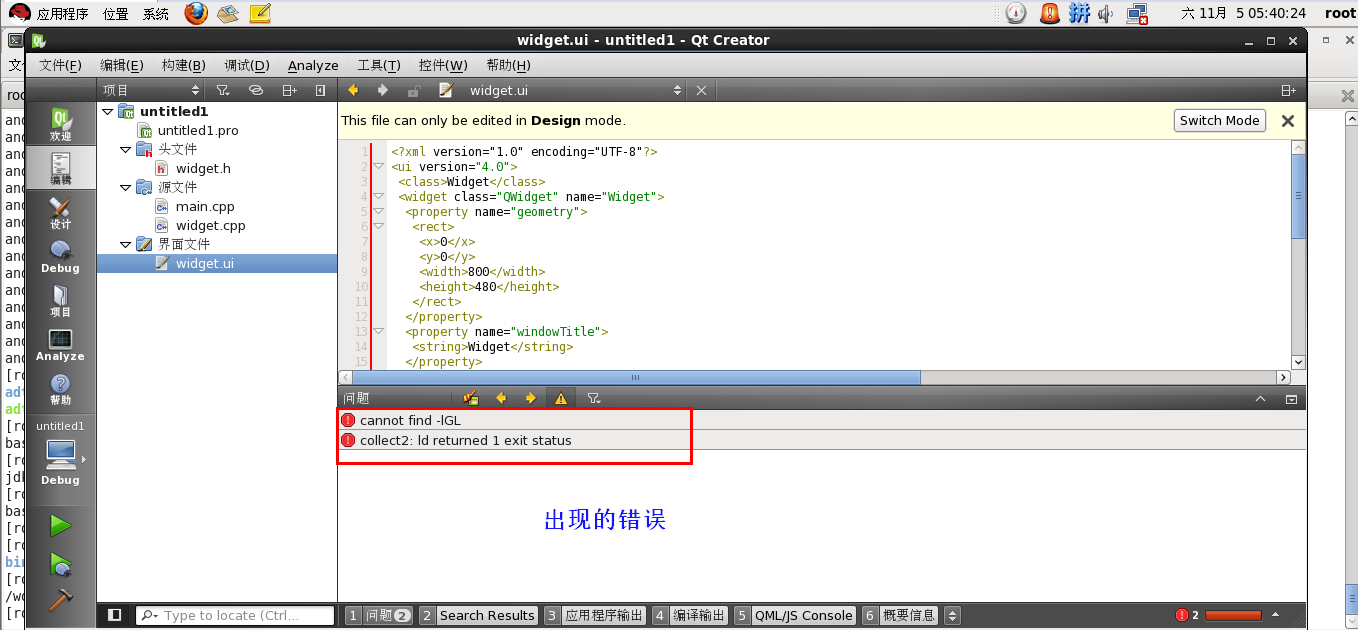Click the file lock icon in editor toolbar
The height and width of the screenshot is (630, 1358).
(413, 90)
